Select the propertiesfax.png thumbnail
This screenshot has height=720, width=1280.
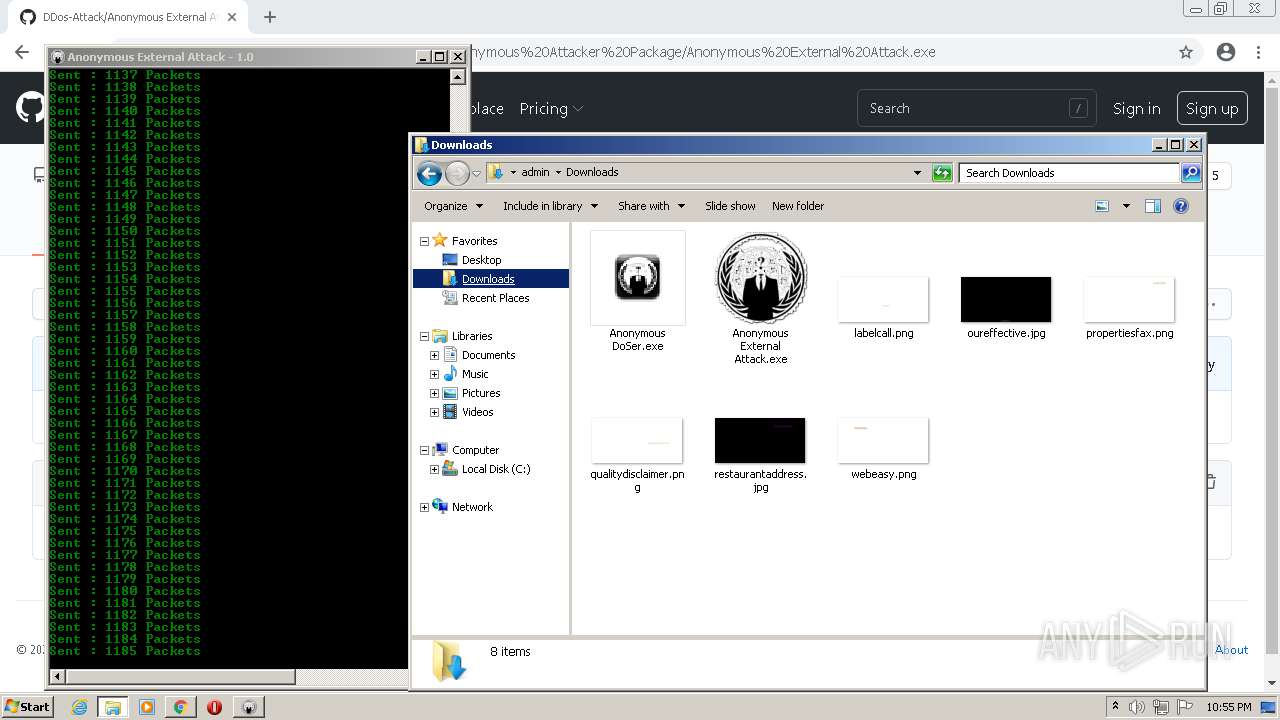click(1129, 300)
